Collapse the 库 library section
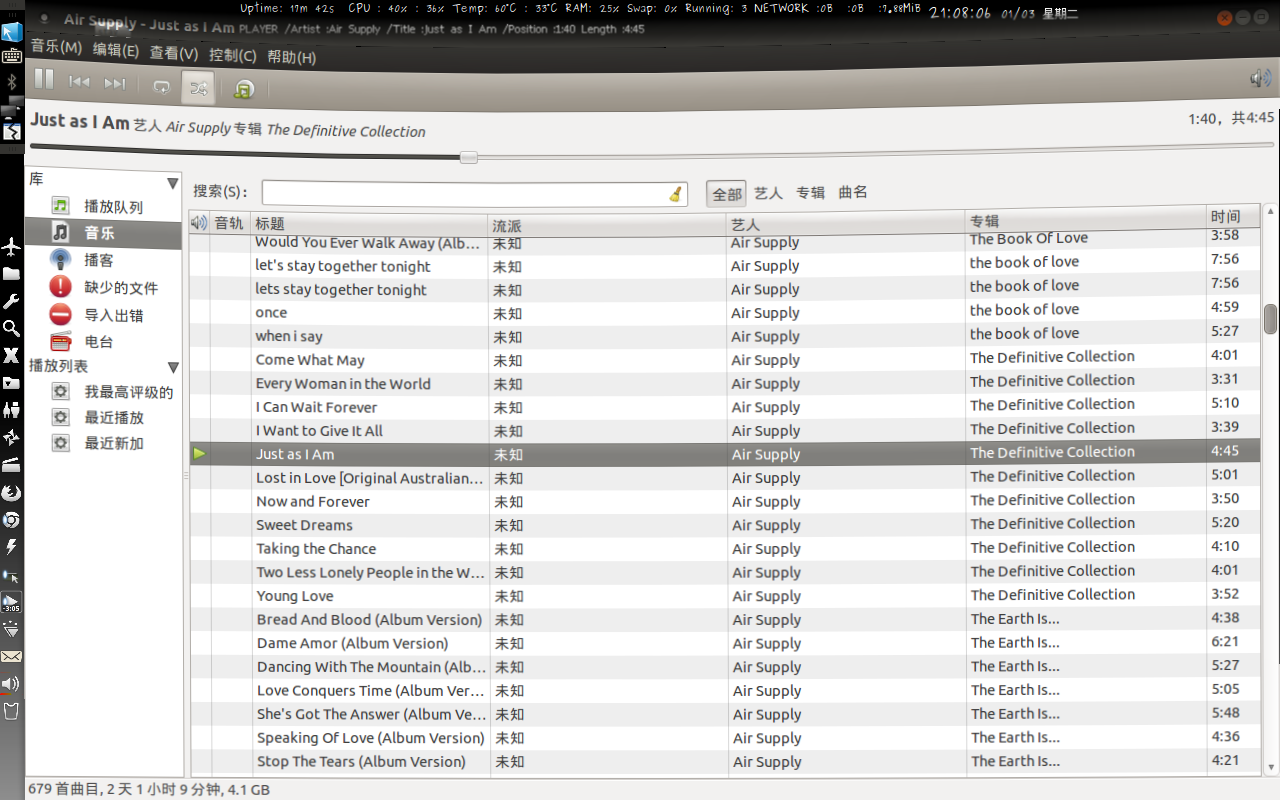 [173, 183]
